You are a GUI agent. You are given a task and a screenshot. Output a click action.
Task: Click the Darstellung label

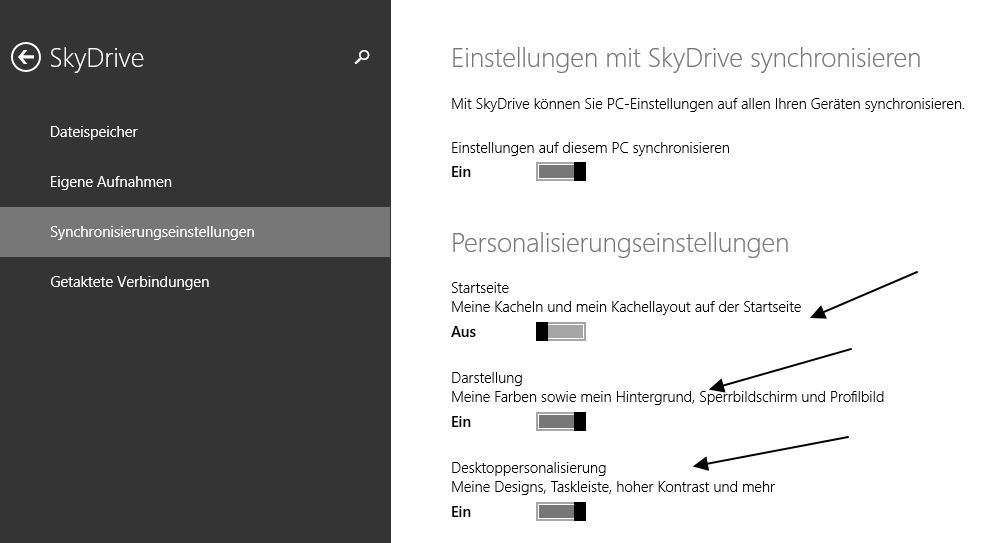click(487, 378)
